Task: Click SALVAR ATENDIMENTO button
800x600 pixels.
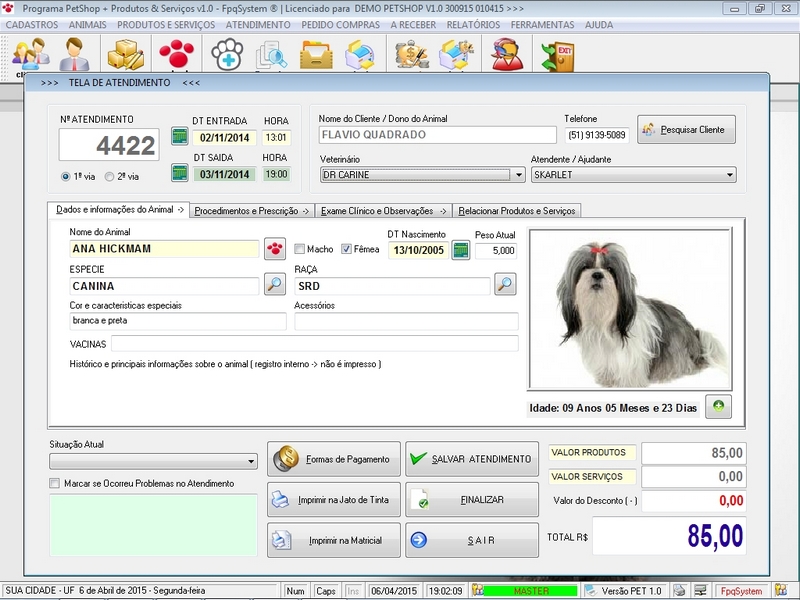Action: 471,459
